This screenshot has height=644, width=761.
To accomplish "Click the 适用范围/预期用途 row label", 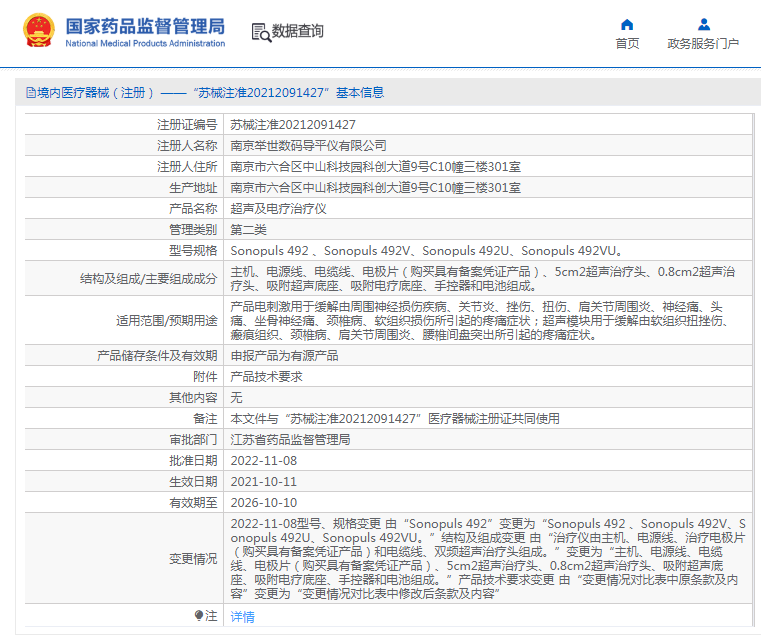I will [166, 321].
